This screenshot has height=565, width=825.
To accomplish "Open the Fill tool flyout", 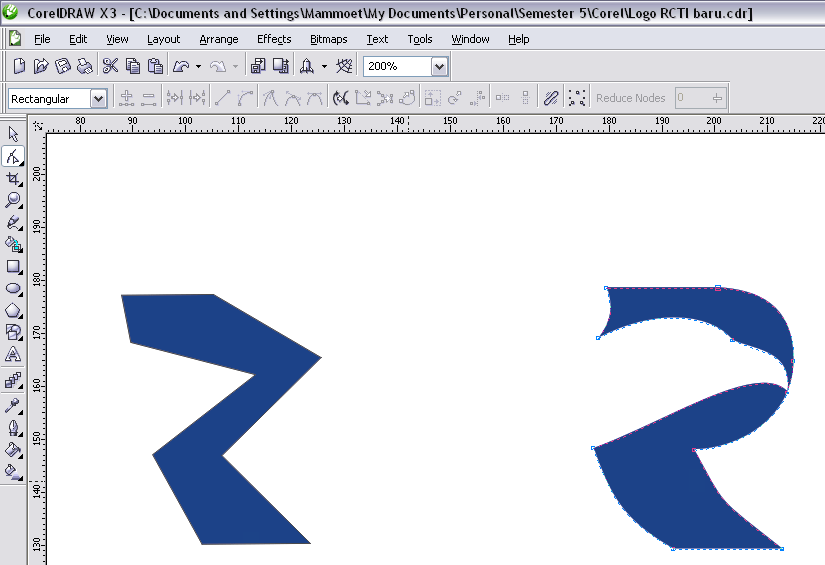I will click(x=13, y=450).
